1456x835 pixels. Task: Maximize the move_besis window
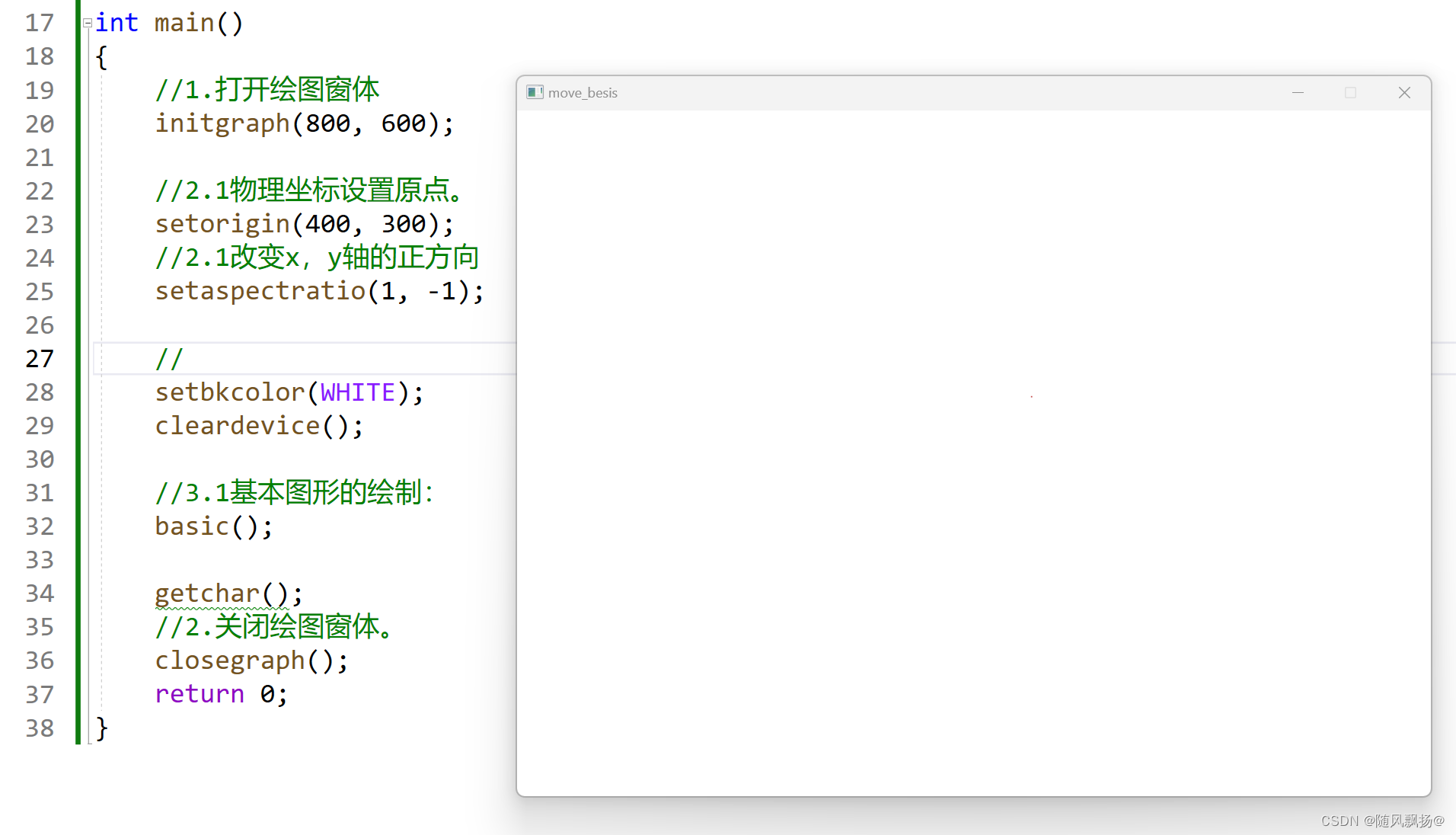pyautogui.click(x=1350, y=92)
